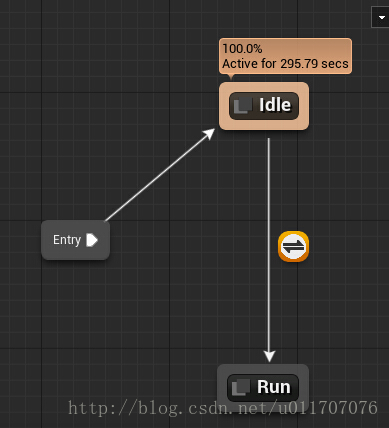The image size is (389, 428).
Task: Click the Entry node output pin
Action: [x=92, y=240]
